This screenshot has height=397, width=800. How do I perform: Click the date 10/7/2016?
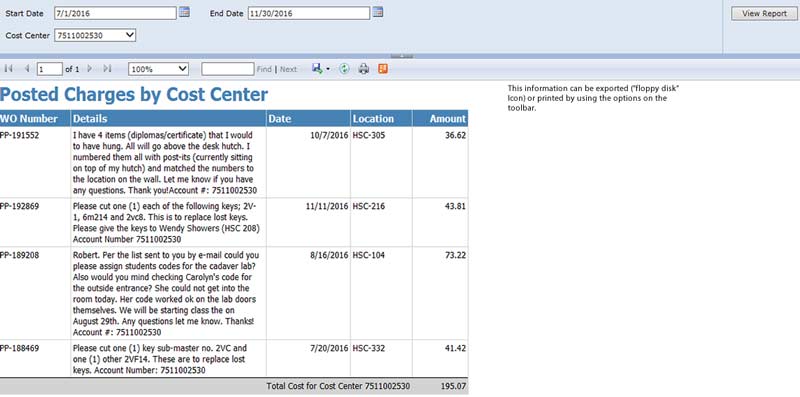(x=329, y=136)
